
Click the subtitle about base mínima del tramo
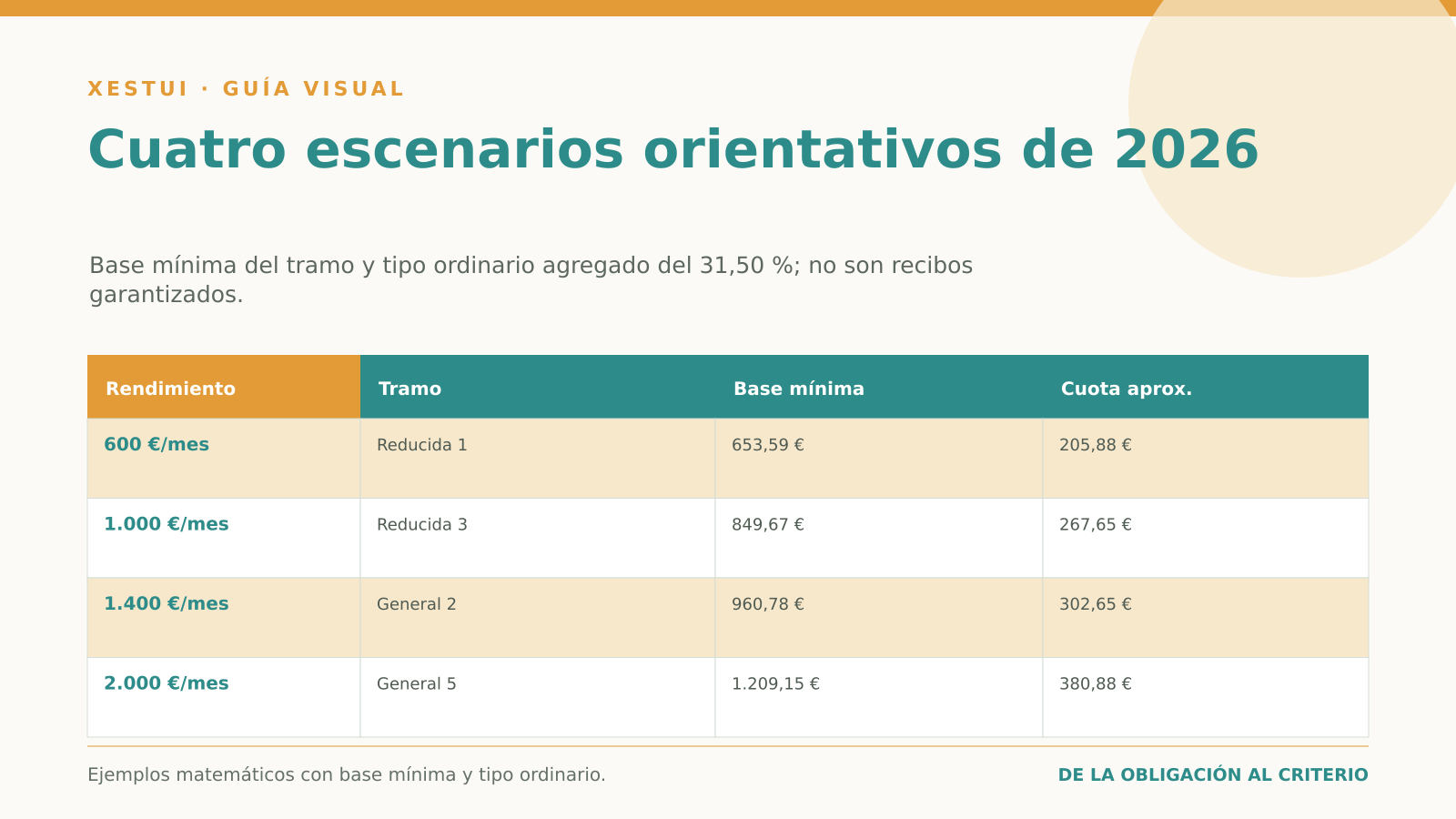531,280
